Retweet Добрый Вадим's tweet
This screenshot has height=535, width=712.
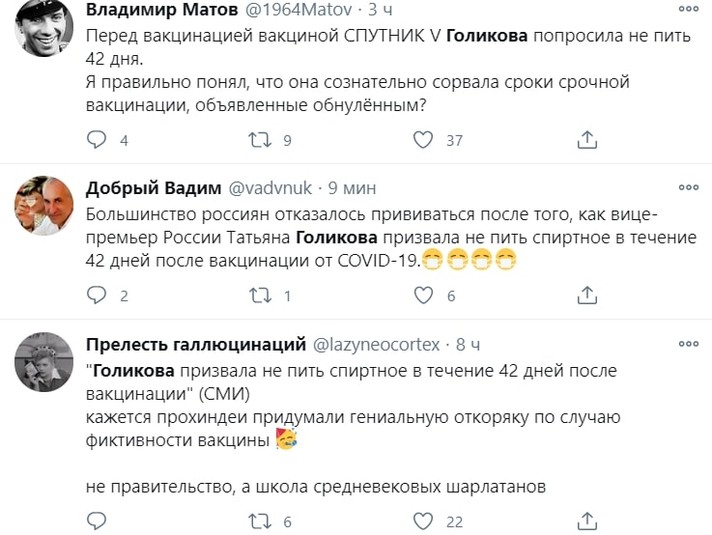pyautogui.click(x=260, y=296)
